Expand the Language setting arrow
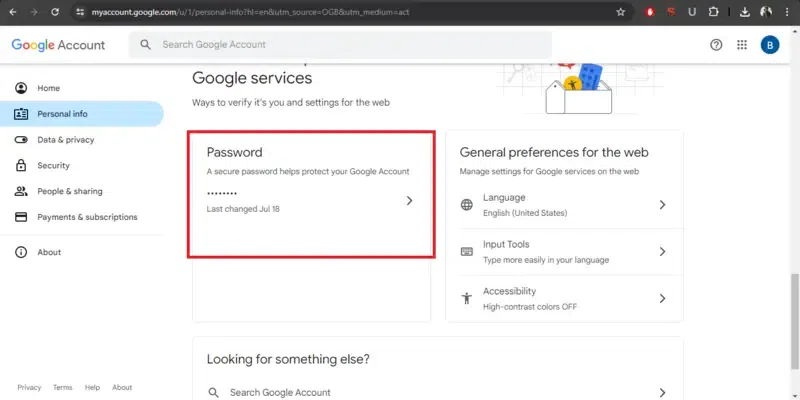Screen dimensions: 800x400 (662, 205)
